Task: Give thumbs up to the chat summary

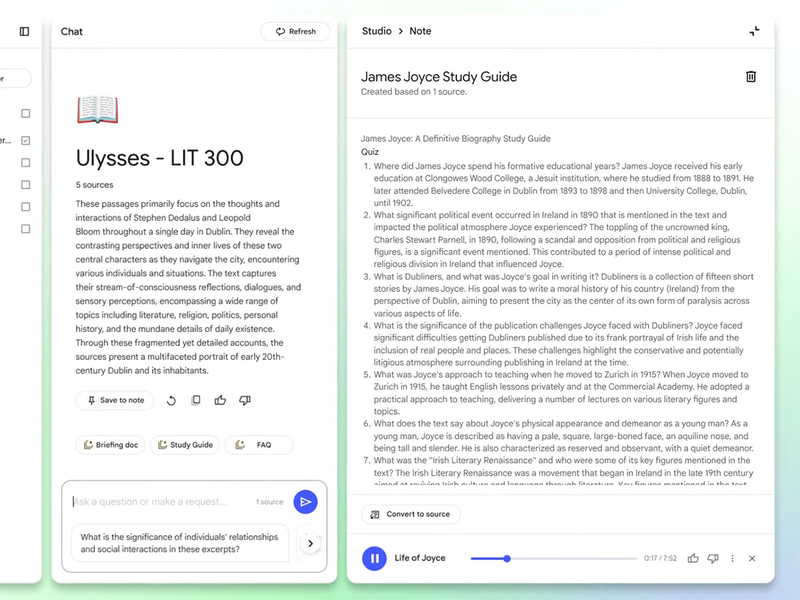Action: 220,401
